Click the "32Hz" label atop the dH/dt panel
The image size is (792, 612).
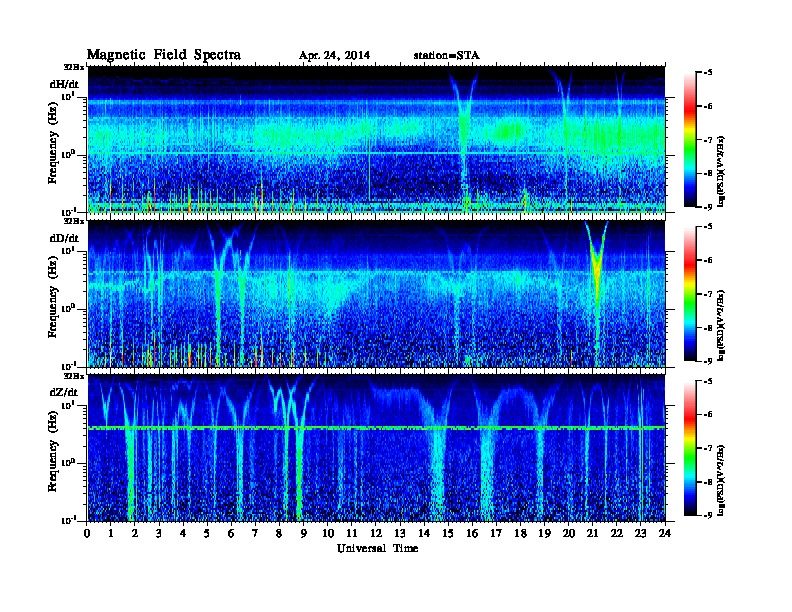pos(74,67)
